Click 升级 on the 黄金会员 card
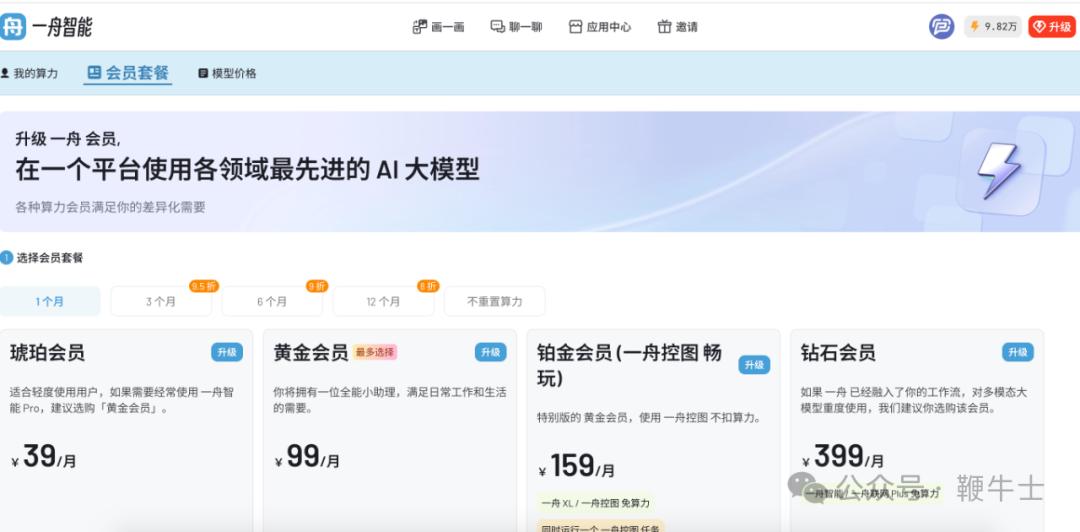Screen dimensions: 1080x532 [x=490, y=352]
